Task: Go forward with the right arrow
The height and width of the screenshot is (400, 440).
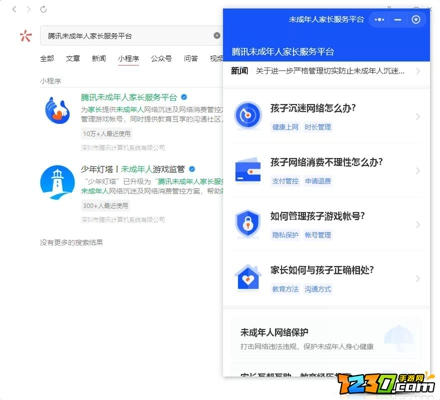Action: coord(29,9)
